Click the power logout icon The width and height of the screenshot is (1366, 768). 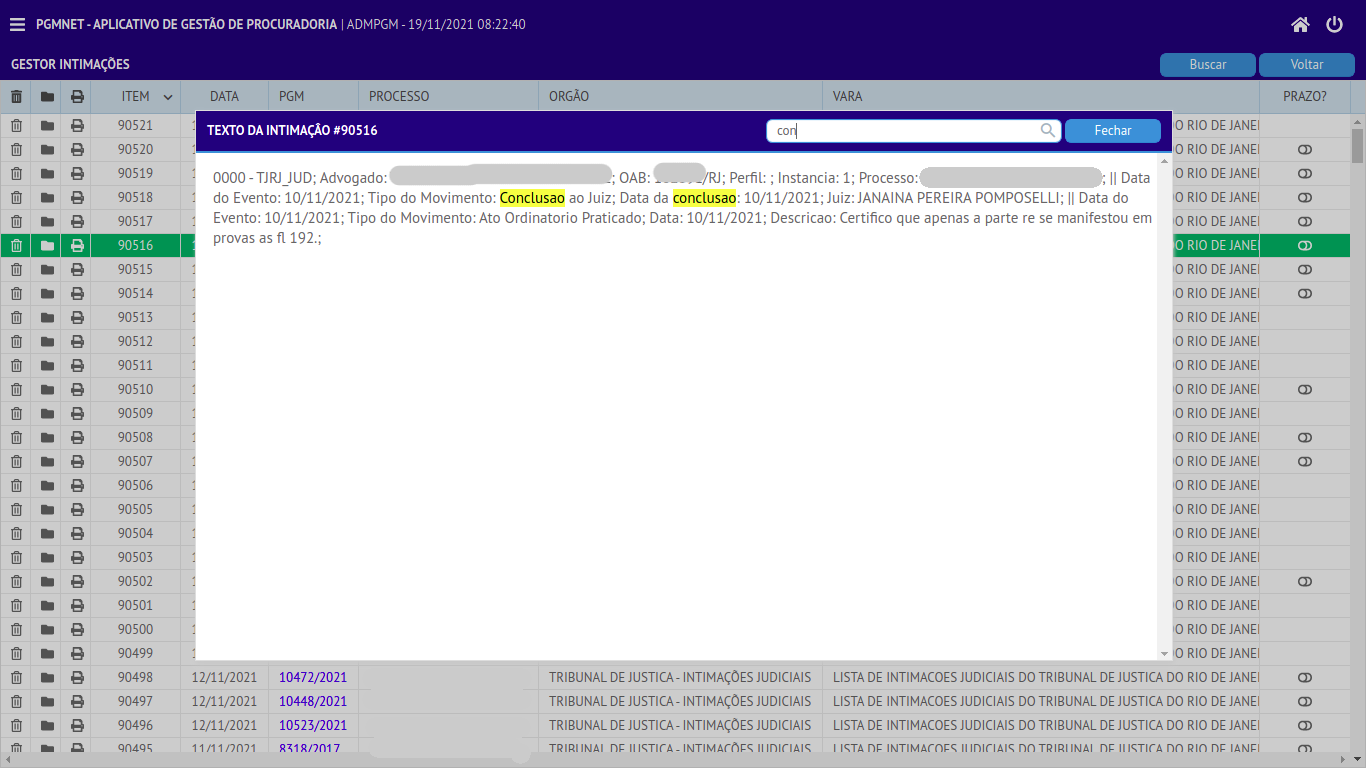tap(1334, 25)
